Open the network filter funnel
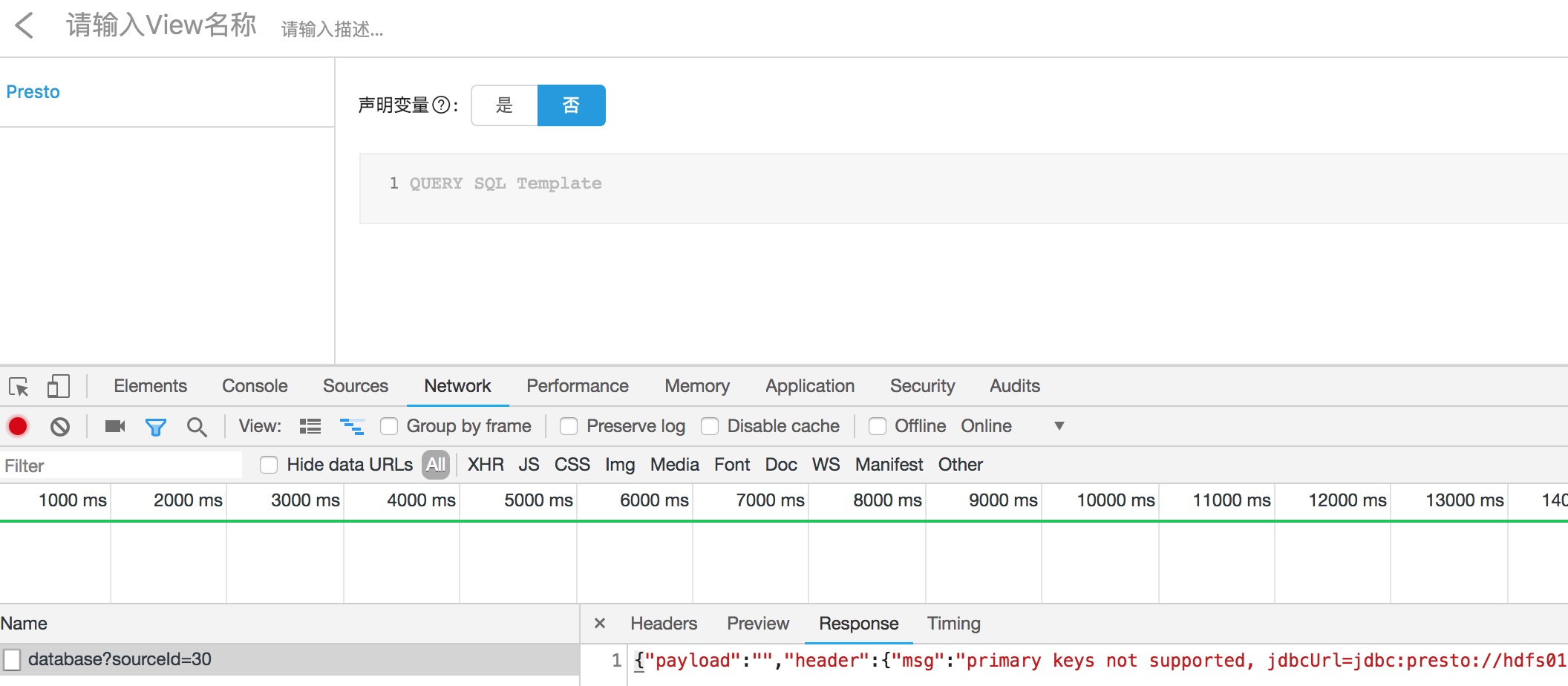This screenshot has height=686, width=1568. coord(155,426)
